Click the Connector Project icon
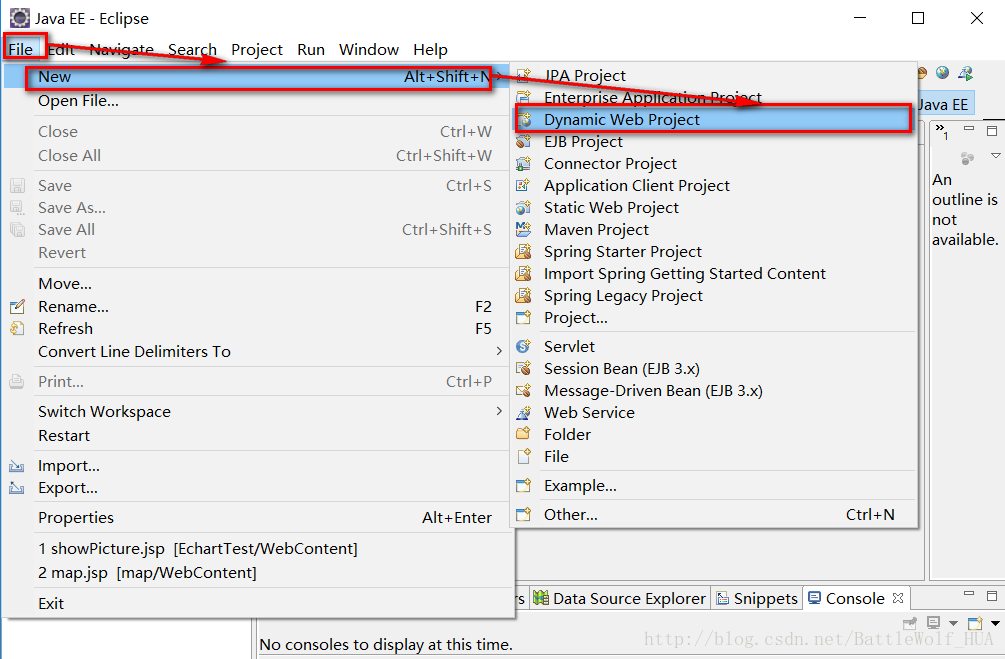The width and height of the screenshot is (1005, 659). 524,163
